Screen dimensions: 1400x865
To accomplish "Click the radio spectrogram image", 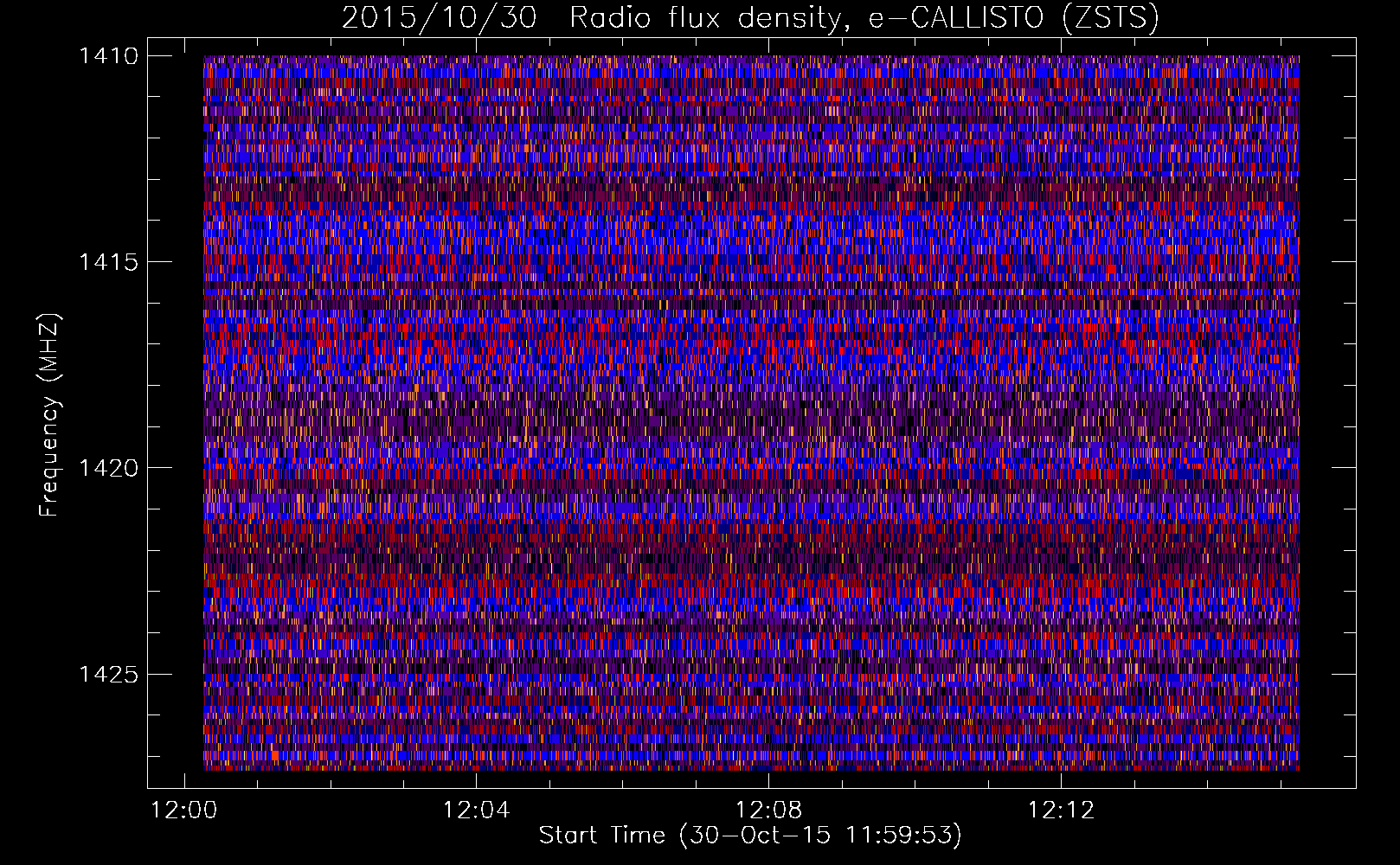I will pyautogui.click(x=751, y=413).
